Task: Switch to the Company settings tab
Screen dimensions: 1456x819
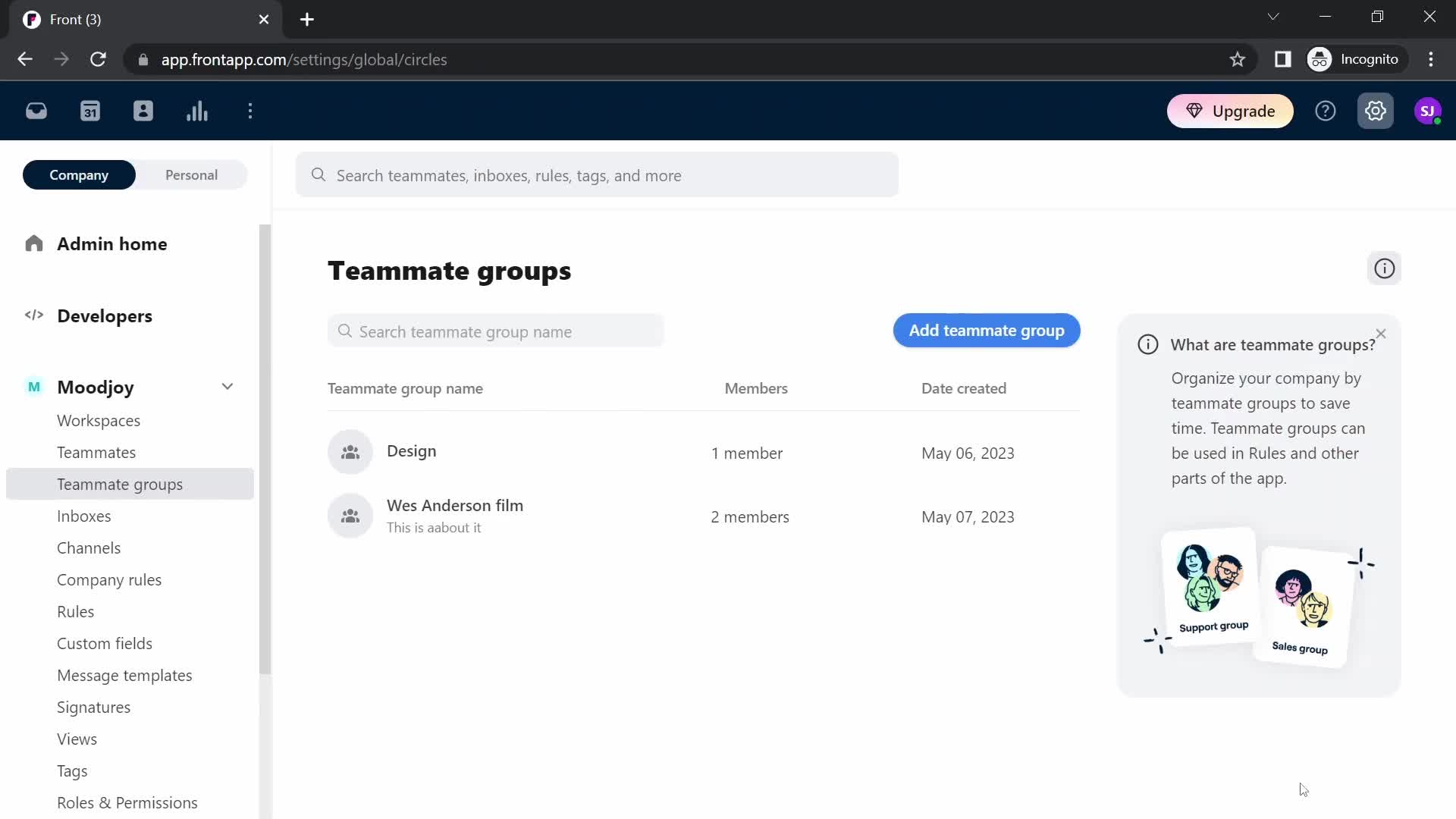Action: tap(79, 175)
